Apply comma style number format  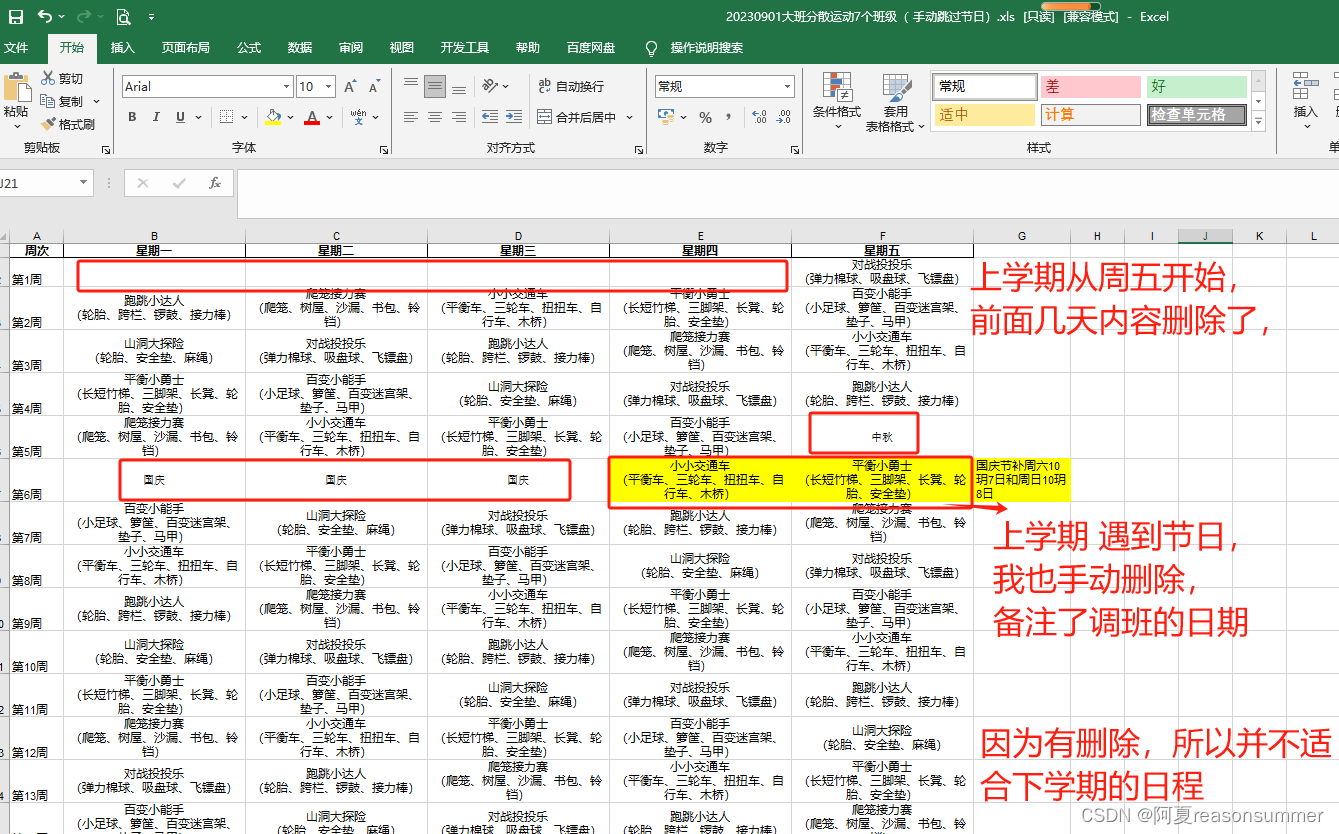(x=730, y=117)
